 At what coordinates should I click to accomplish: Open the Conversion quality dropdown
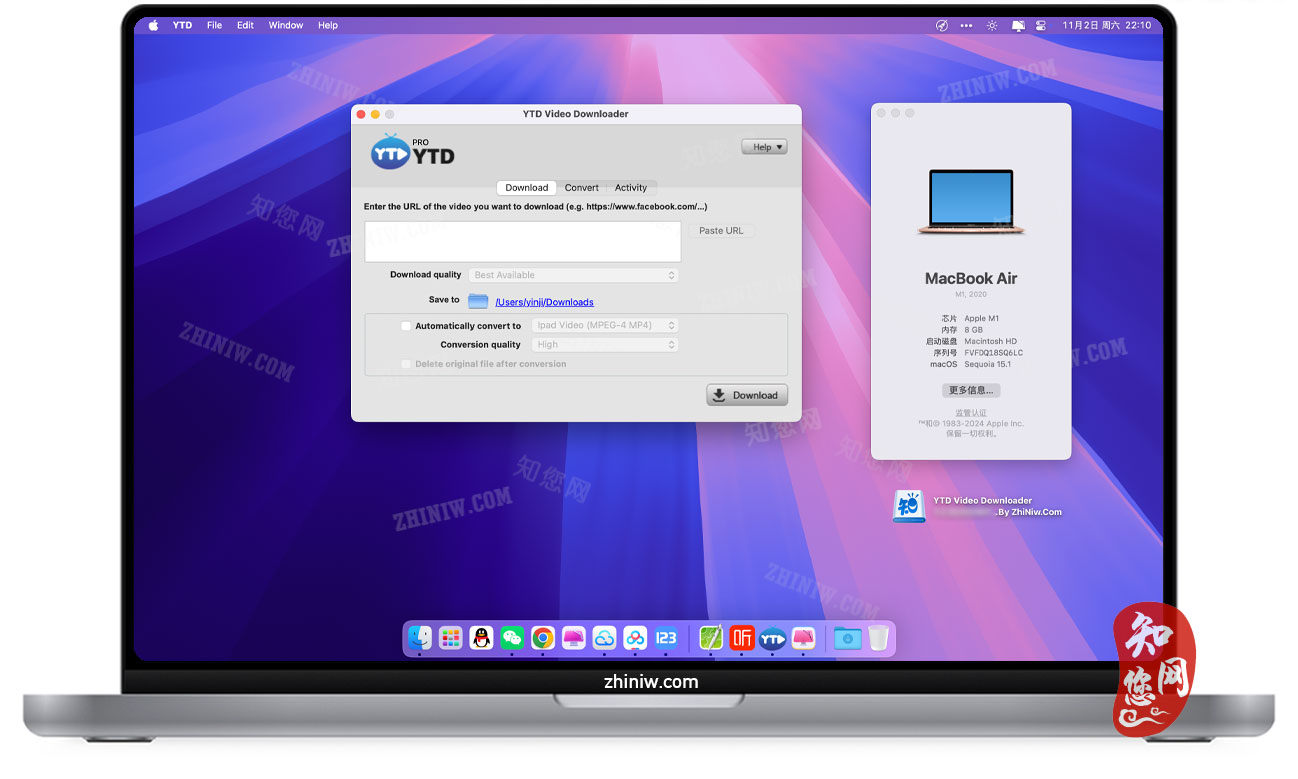(605, 344)
